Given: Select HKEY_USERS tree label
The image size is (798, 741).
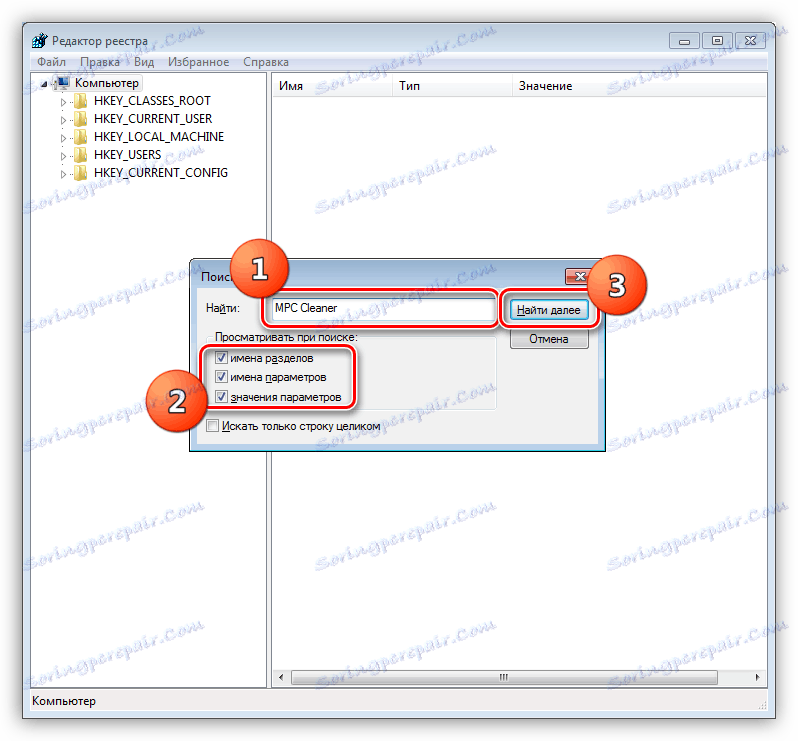Looking at the screenshot, I should (x=127, y=155).
